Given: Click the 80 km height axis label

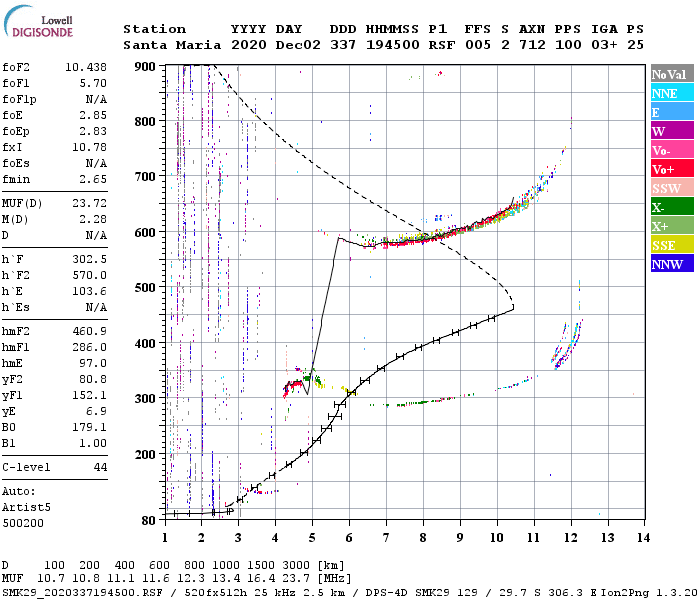Looking at the screenshot, I should click(148, 520).
